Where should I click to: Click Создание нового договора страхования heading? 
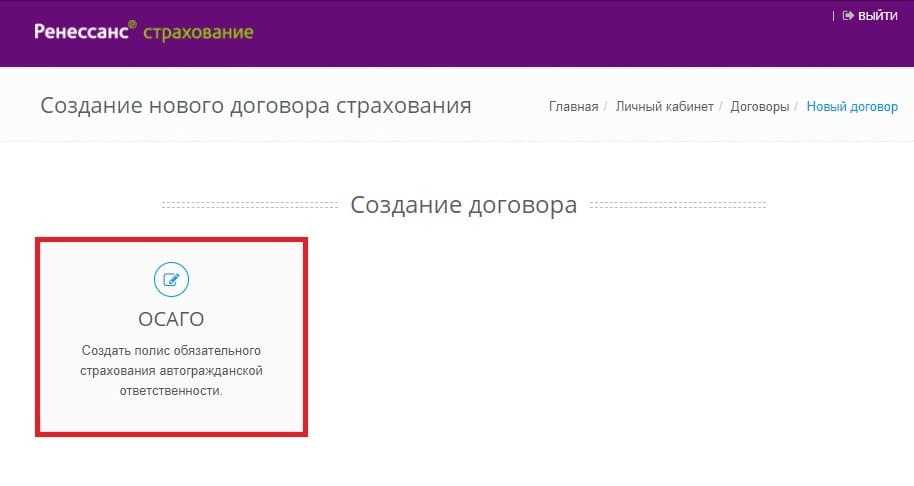256,105
